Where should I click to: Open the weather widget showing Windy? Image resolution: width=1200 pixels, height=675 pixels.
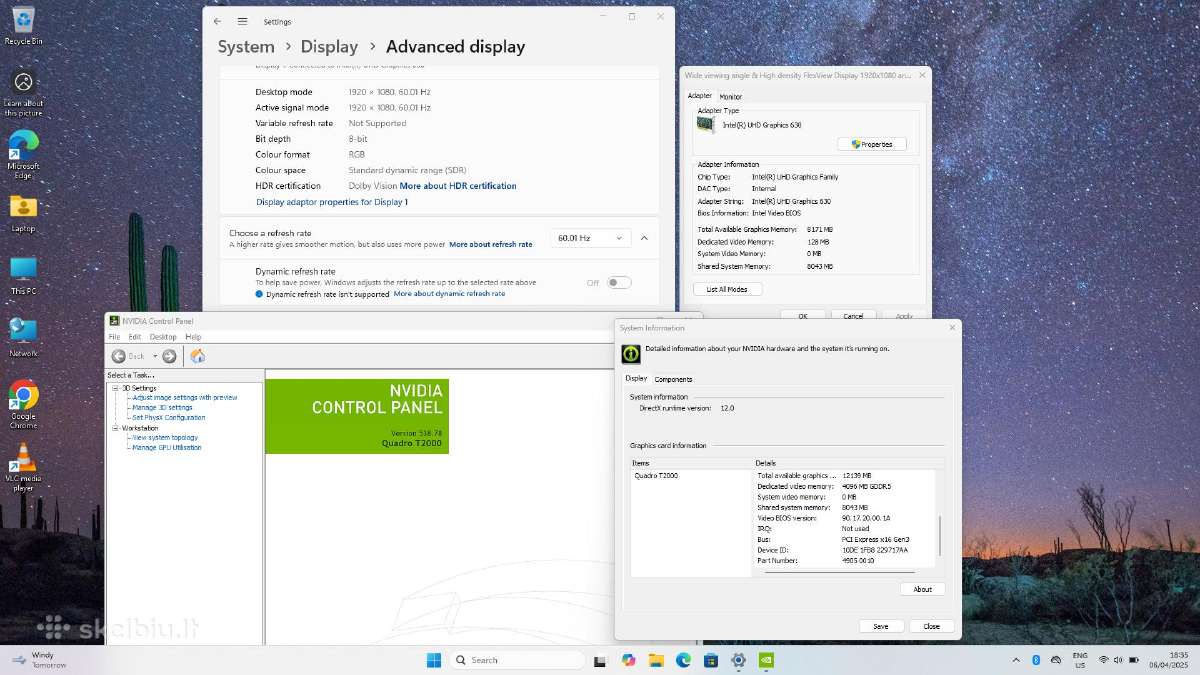tap(38, 660)
